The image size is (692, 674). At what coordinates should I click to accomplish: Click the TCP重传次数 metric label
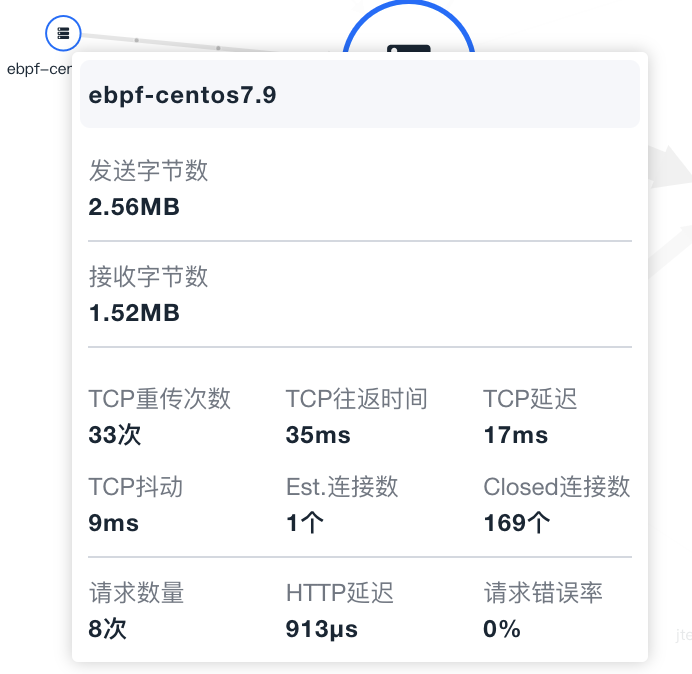[x=160, y=400]
